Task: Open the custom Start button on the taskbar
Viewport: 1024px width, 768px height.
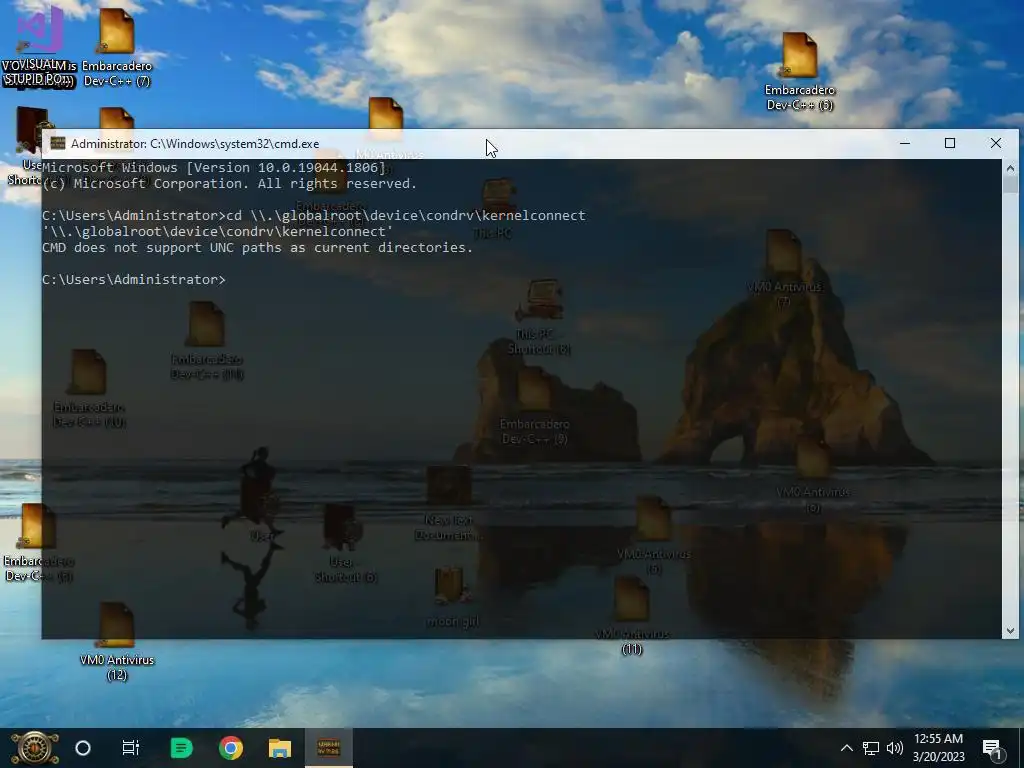Action: [x=35, y=748]
